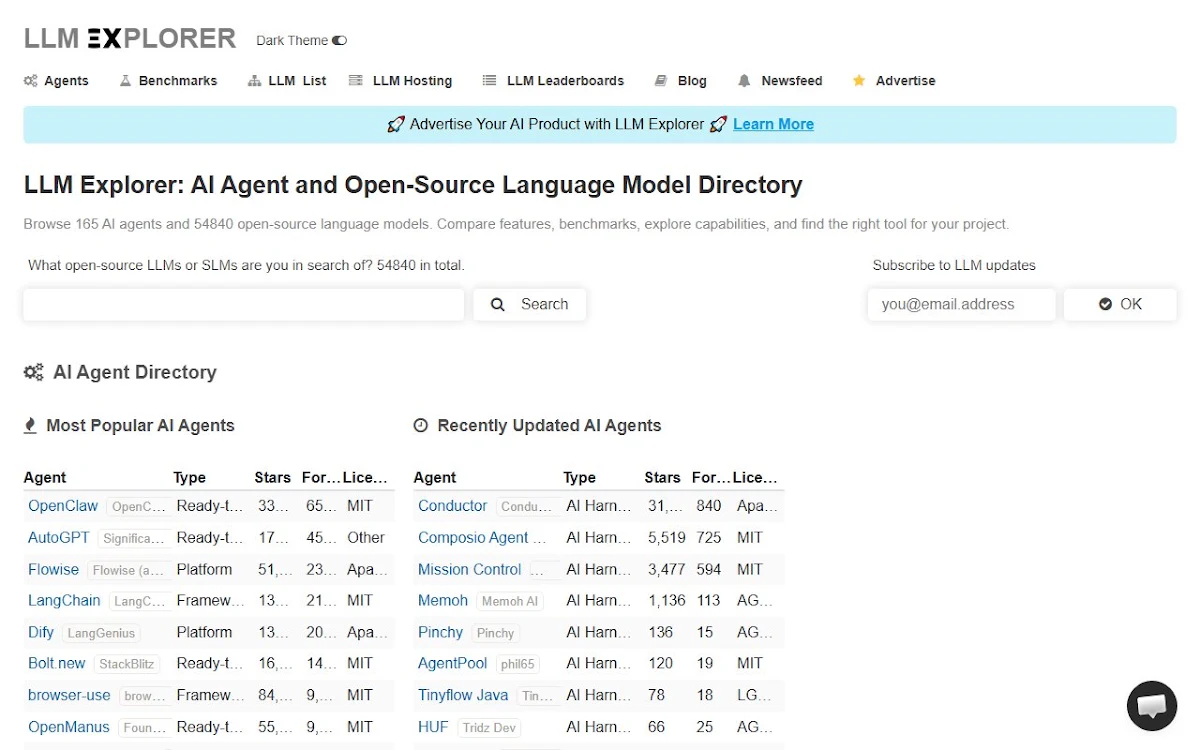Open the Agents menu item
1200x750 pixels.
pyautogui.click(x=56, y=81)
